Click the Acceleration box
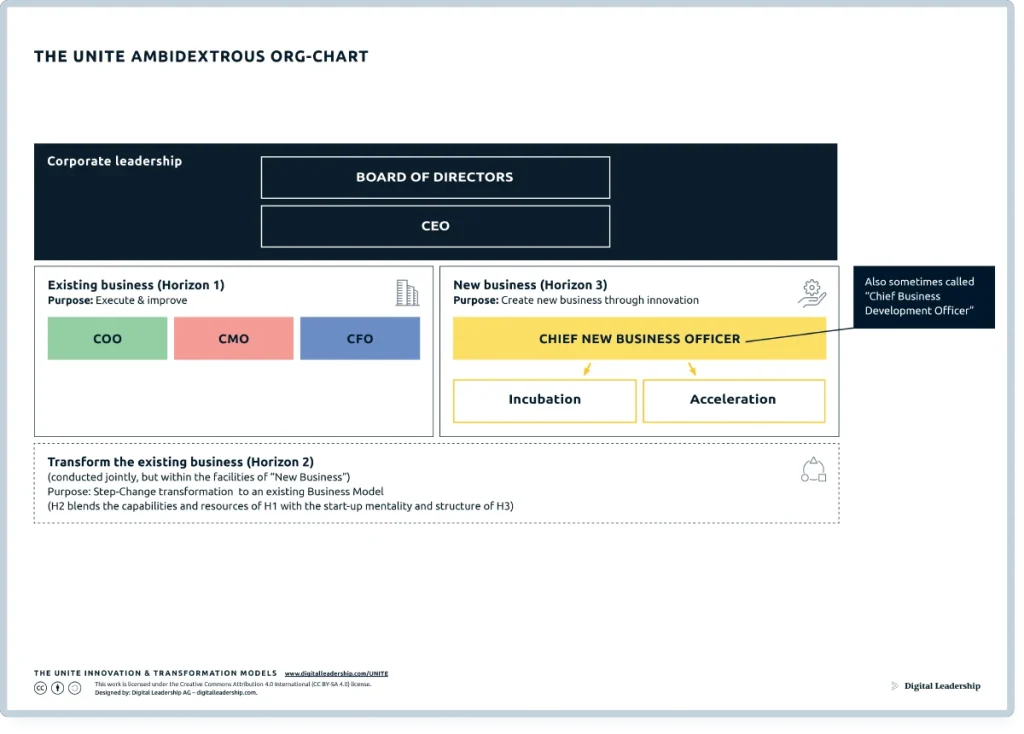This screenshot has height=734, width=1024. 733,400
